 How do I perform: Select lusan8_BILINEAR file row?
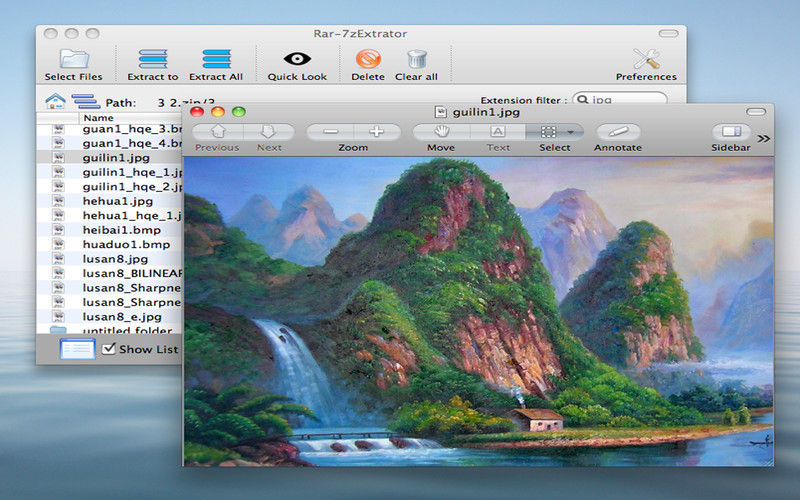coord(109,273)
